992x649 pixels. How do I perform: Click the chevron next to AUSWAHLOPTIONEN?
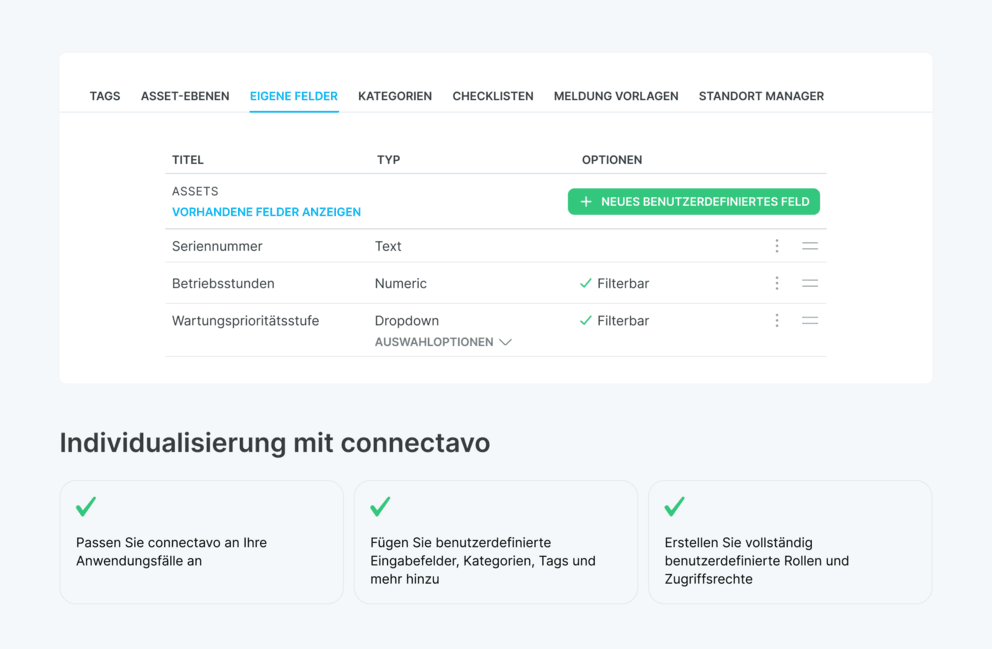coord(505,342)
